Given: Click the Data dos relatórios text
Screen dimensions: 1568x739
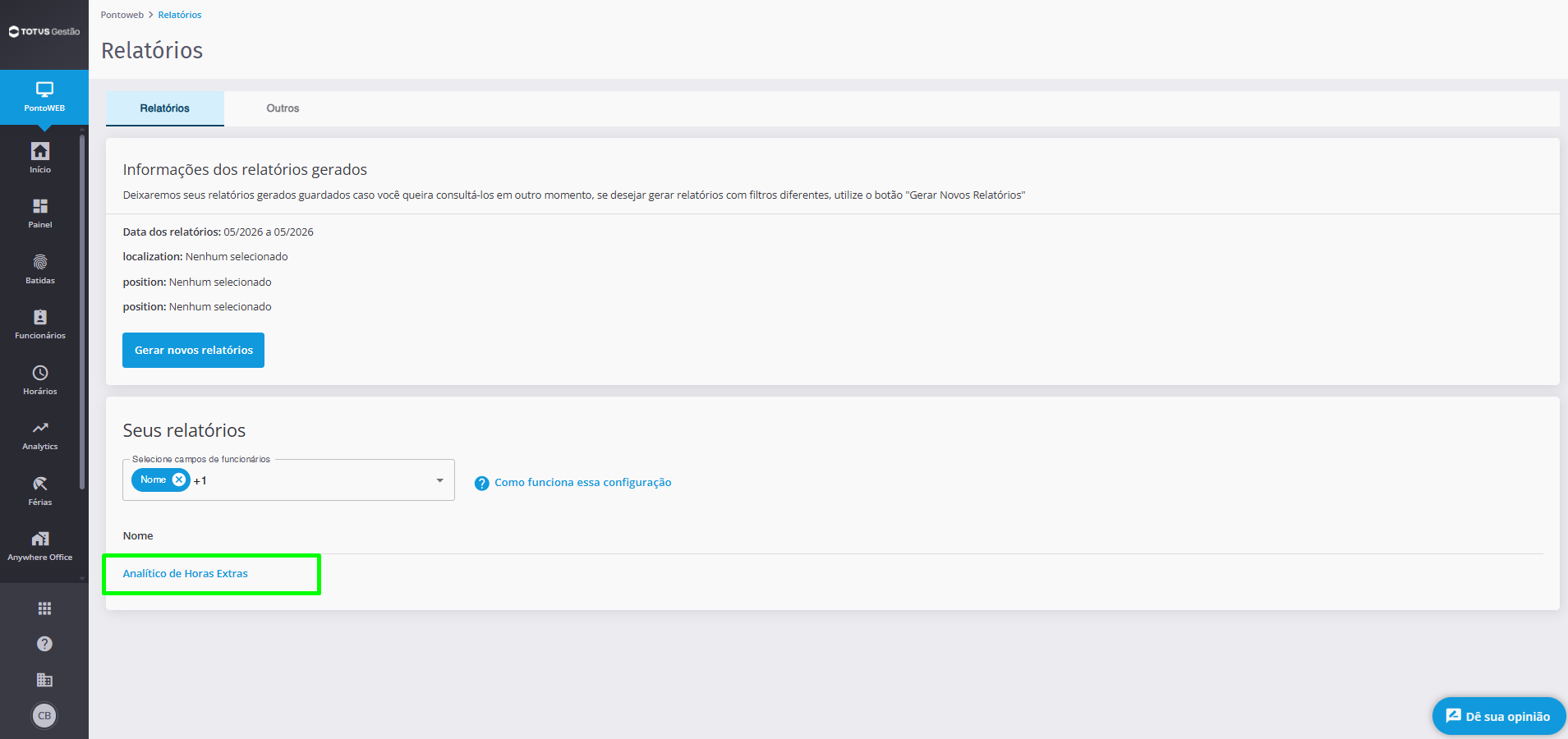Looking at the screenshot, I should click(x=218, y=232).
